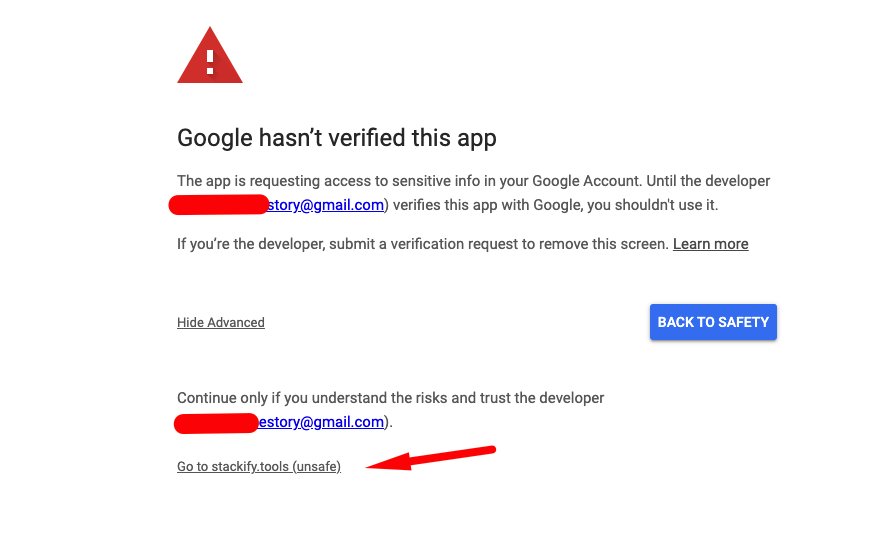882x551 pixels.
Task: Click the word "(unsafe)" in the bottom link
Action: point(317,467)
